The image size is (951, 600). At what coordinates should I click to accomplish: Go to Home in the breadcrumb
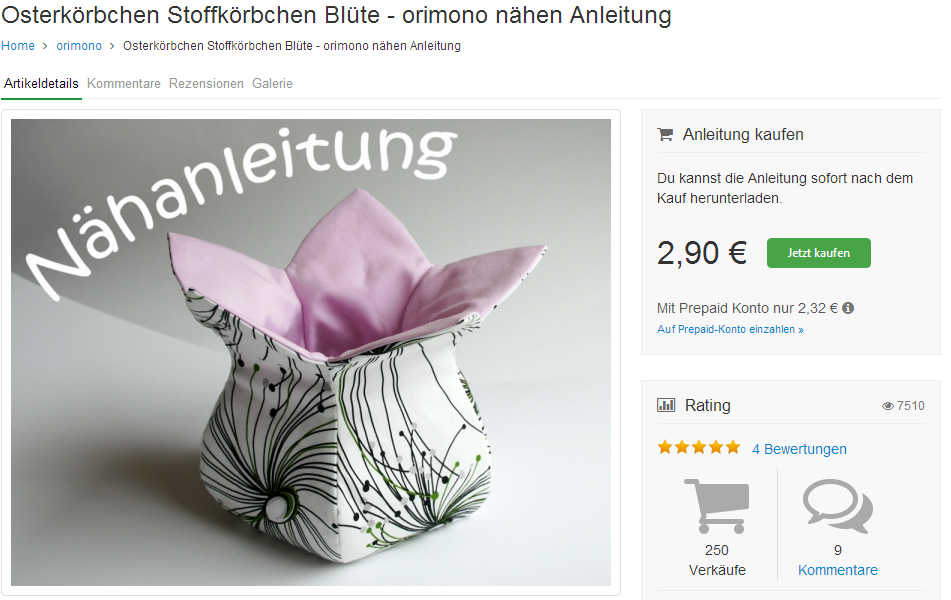click(18, 46)
